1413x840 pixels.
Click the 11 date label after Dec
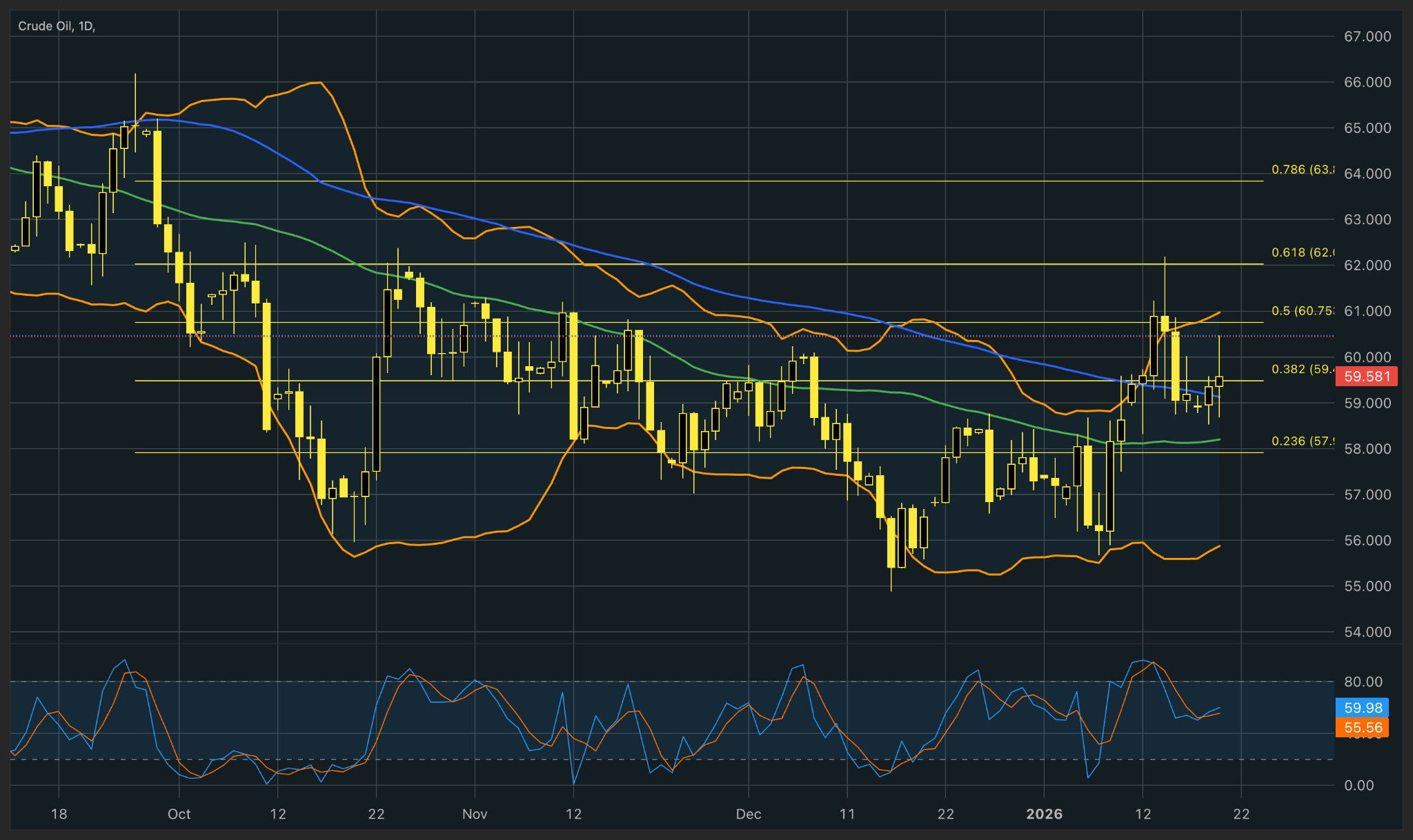point(847,814)
